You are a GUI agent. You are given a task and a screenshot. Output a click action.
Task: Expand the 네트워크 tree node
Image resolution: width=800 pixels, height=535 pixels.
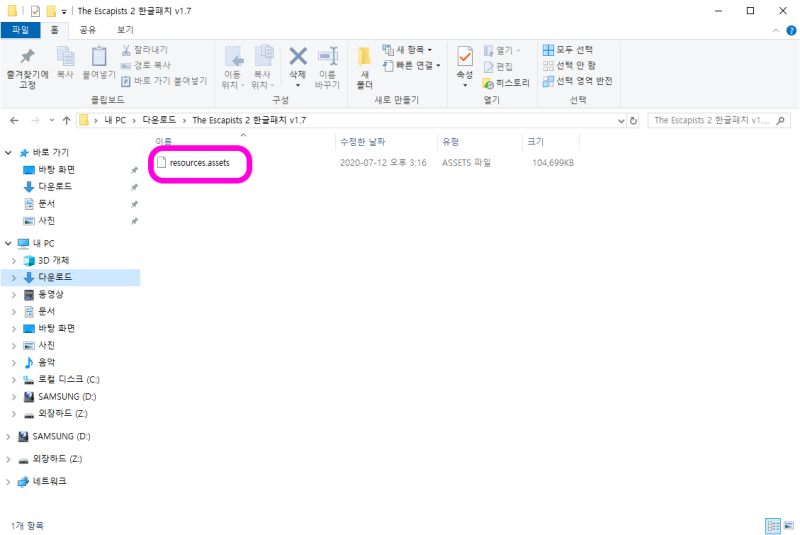pyautogui.click(x=8, y=481)
